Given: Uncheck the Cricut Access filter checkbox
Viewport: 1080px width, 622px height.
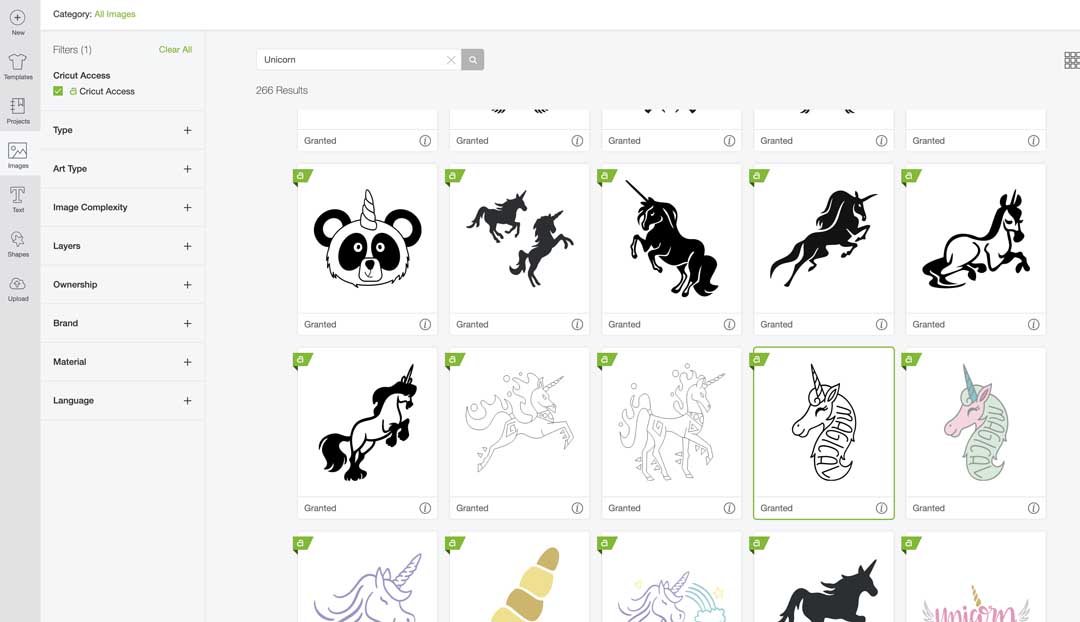Looking at the screenshot, I should coord(58,91).
